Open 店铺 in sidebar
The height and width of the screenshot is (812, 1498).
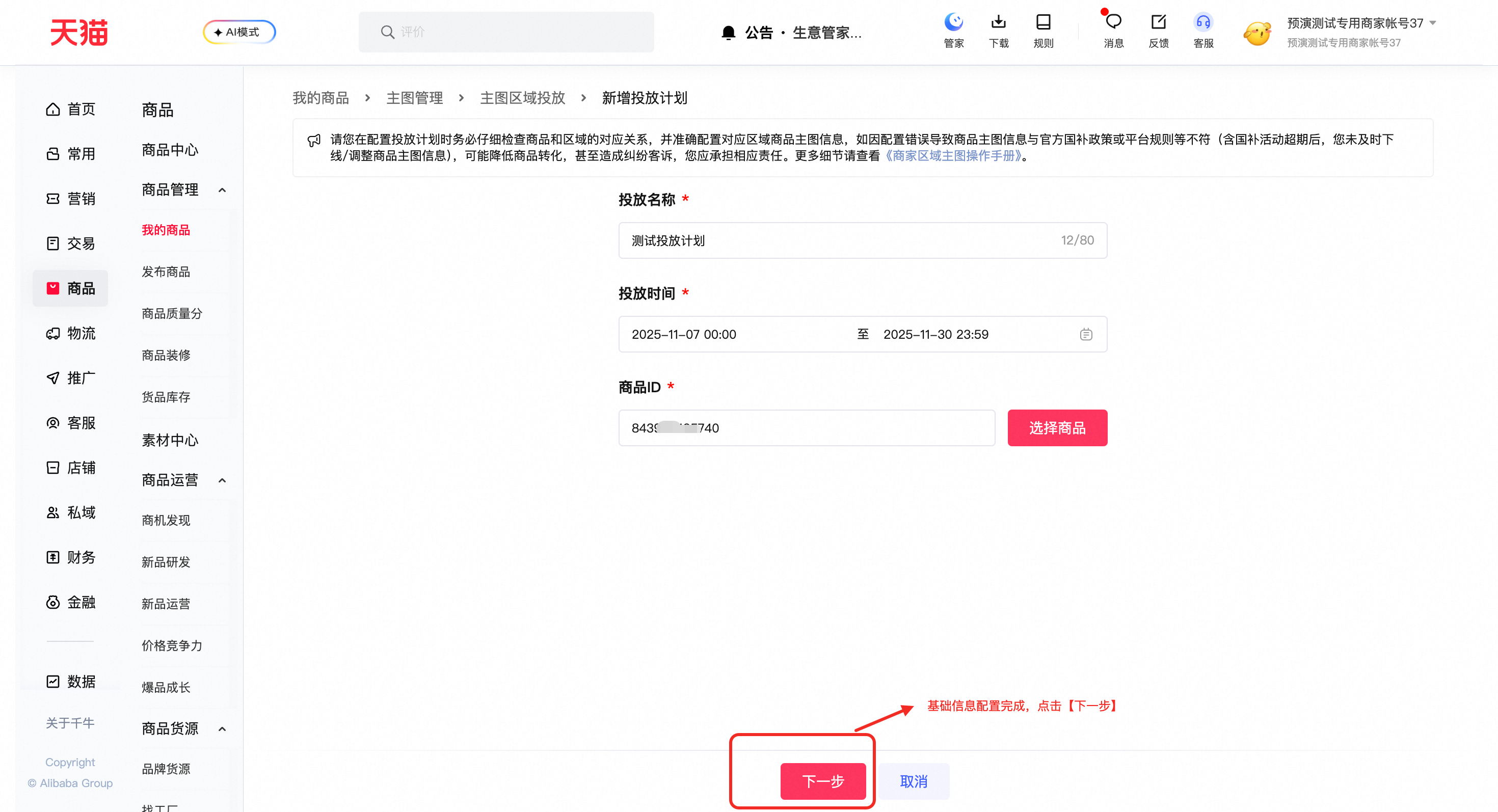[70, 467]
